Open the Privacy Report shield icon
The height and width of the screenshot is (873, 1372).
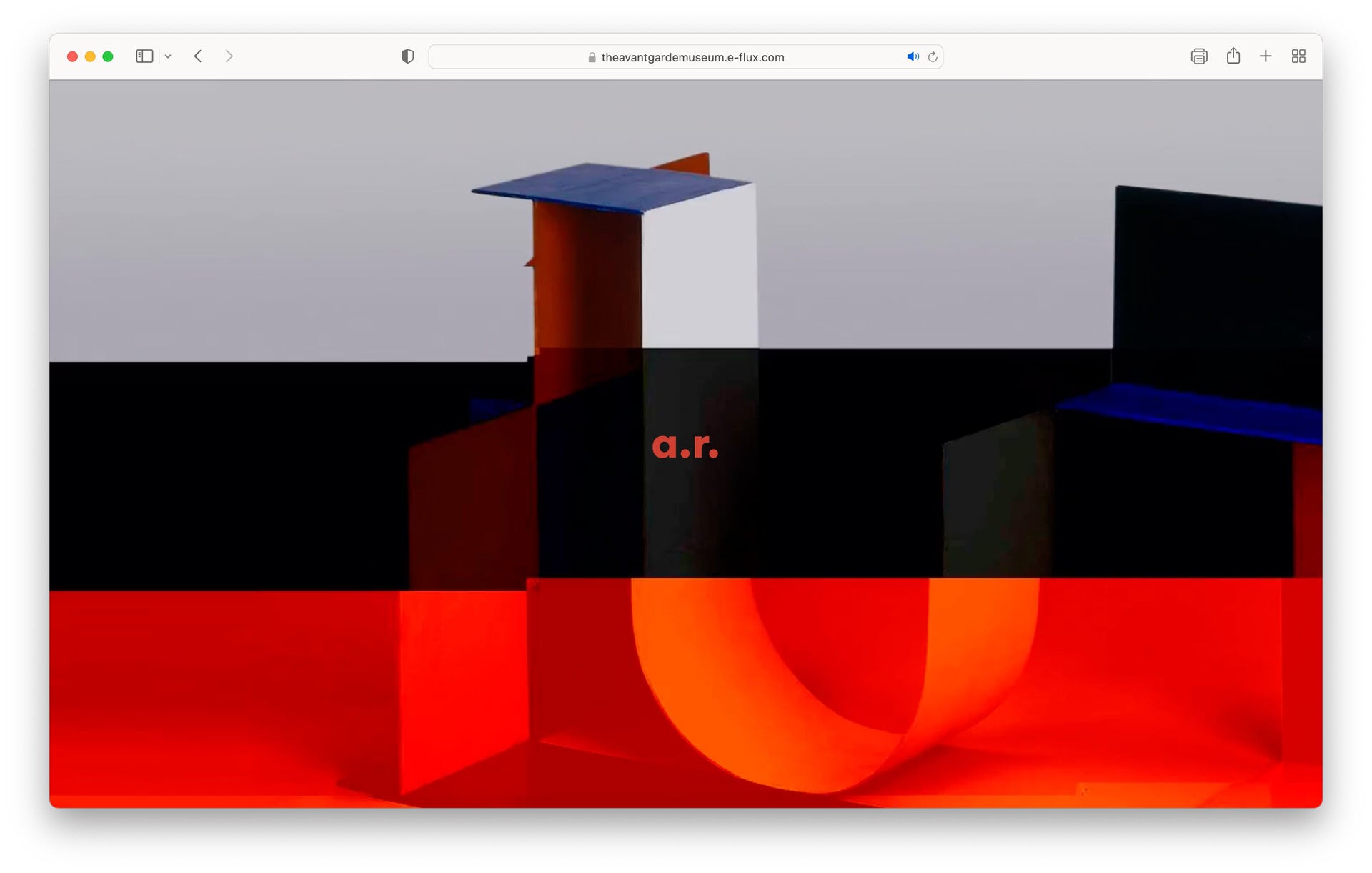(x=407, y=56)
